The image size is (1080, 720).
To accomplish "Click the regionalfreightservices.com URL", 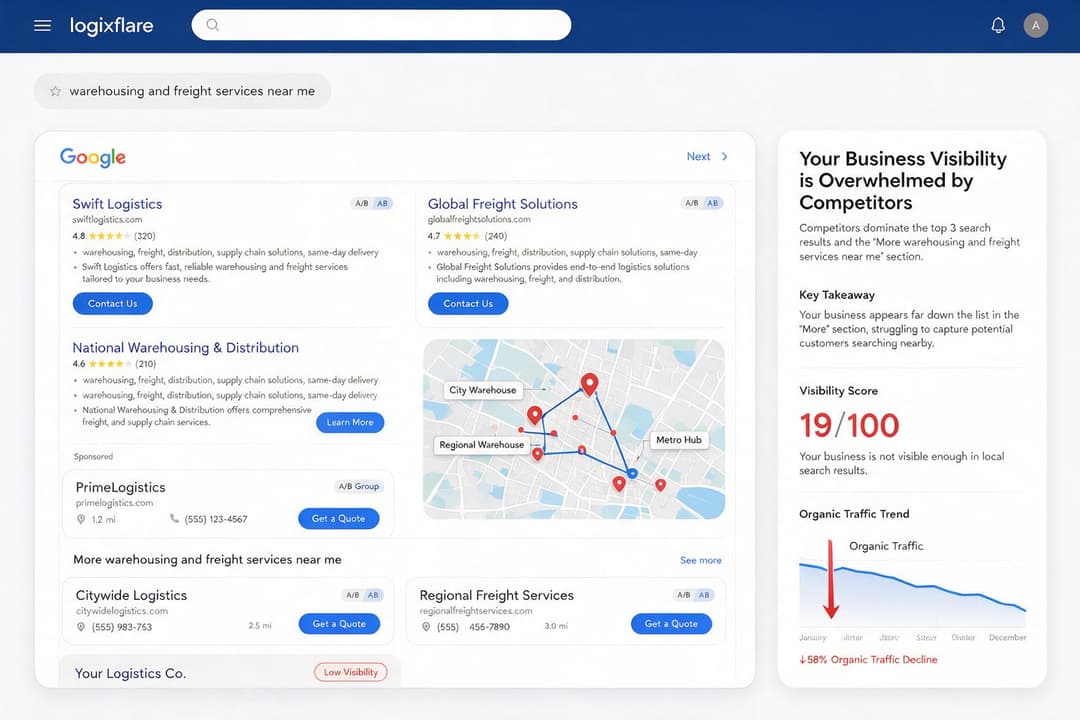I will tap(476, 611).
